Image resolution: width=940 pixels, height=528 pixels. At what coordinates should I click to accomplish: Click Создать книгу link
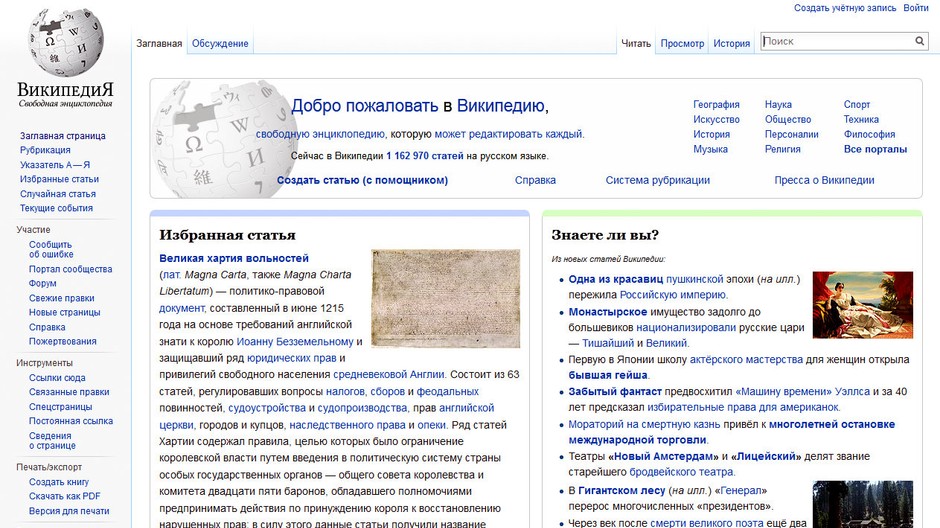pos(59,482)
